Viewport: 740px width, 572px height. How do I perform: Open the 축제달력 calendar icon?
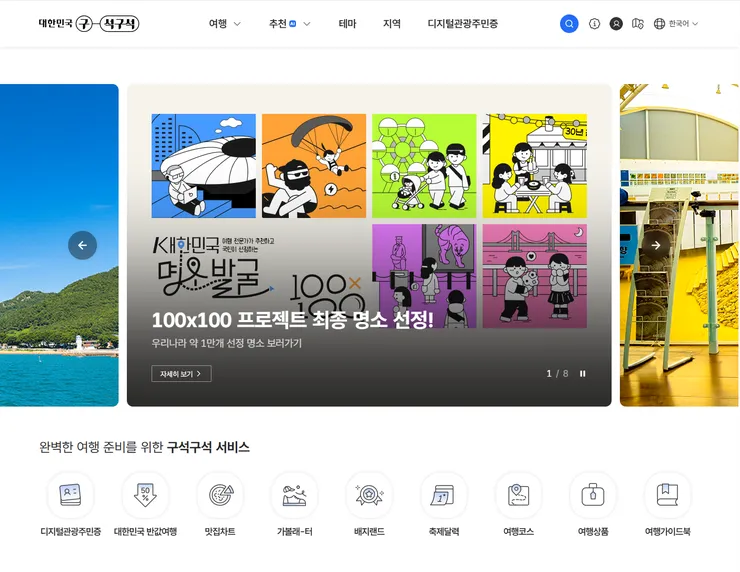pyautogui.click(x=444, y=495)
